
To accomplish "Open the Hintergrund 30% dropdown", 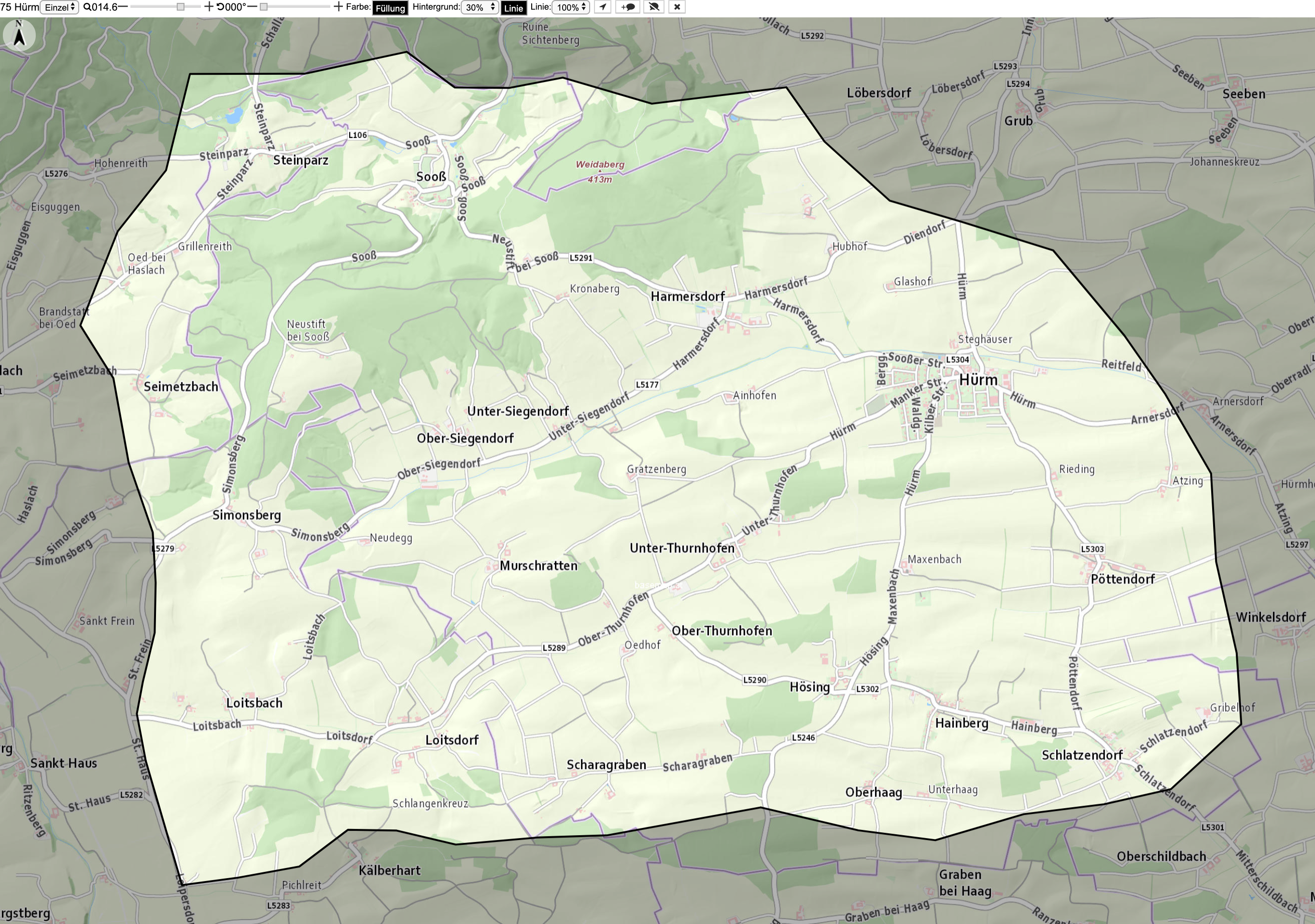I will (x=480, y=7).
